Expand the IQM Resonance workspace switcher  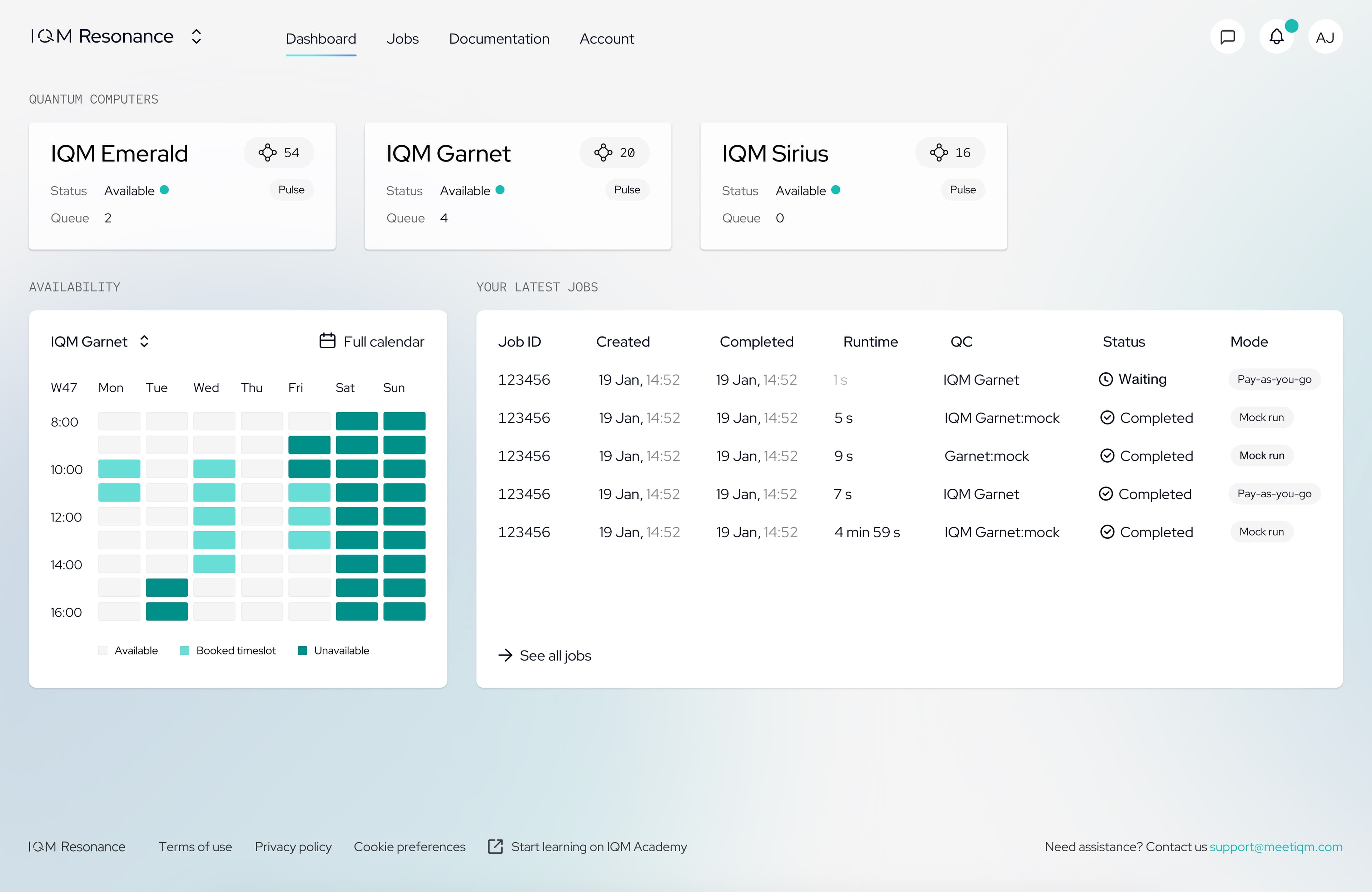[x=197, y=36]
